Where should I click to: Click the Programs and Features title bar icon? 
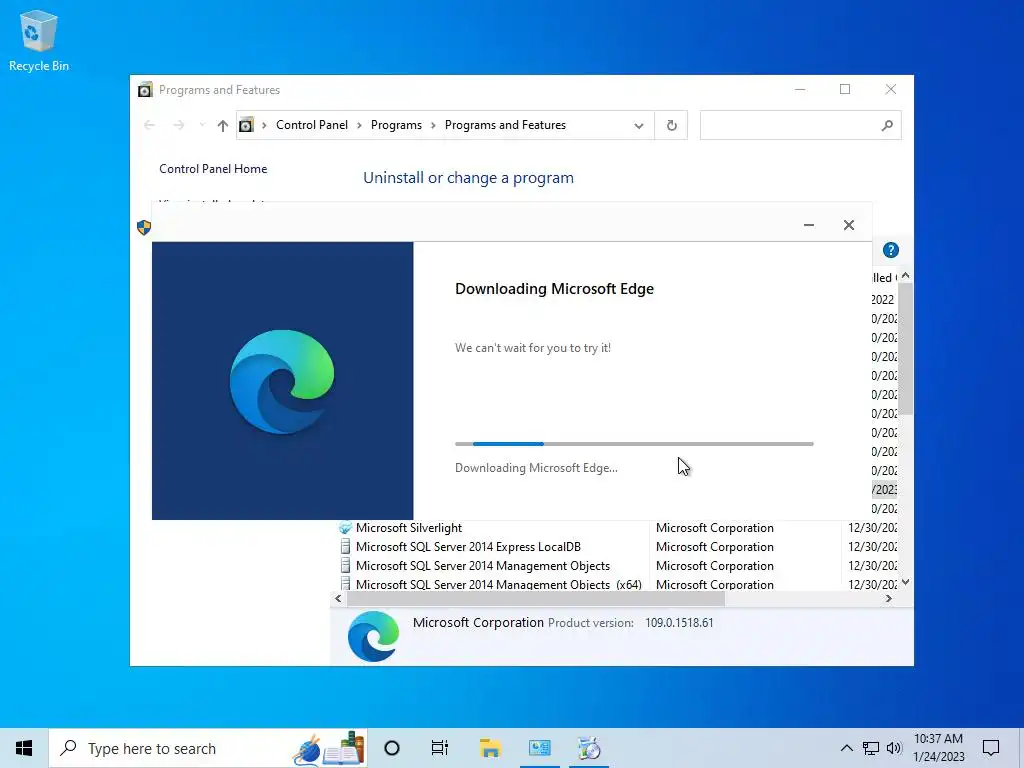tap(145, 89)
